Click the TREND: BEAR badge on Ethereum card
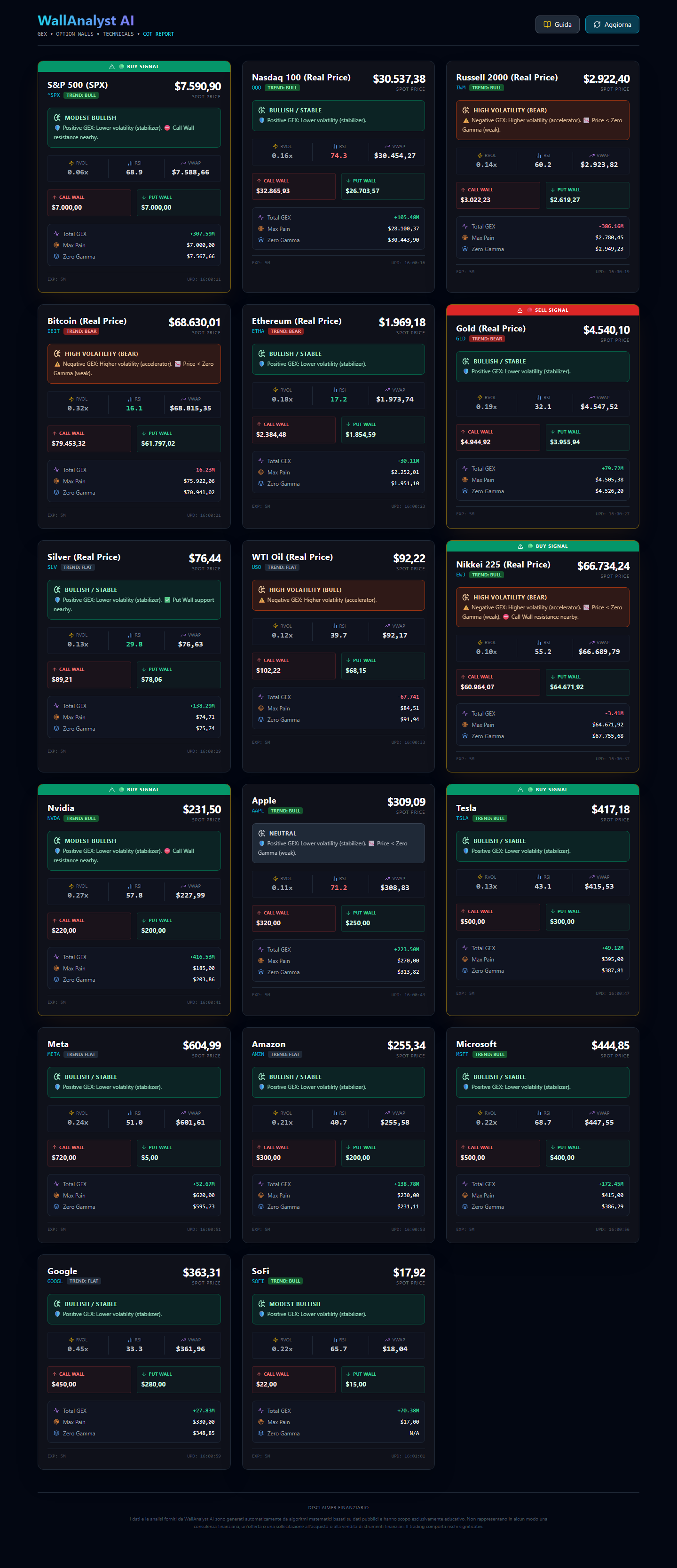The height and width of the screenshot is (1568, 677). click(x=286, y=331)
